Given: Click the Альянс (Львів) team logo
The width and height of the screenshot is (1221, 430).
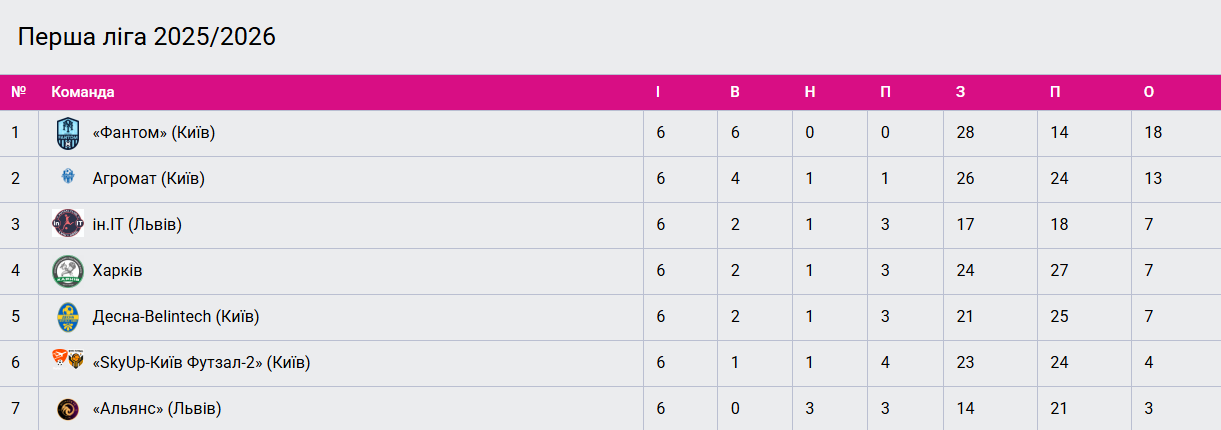Looking at the screenshot, I should pos(67,409).
